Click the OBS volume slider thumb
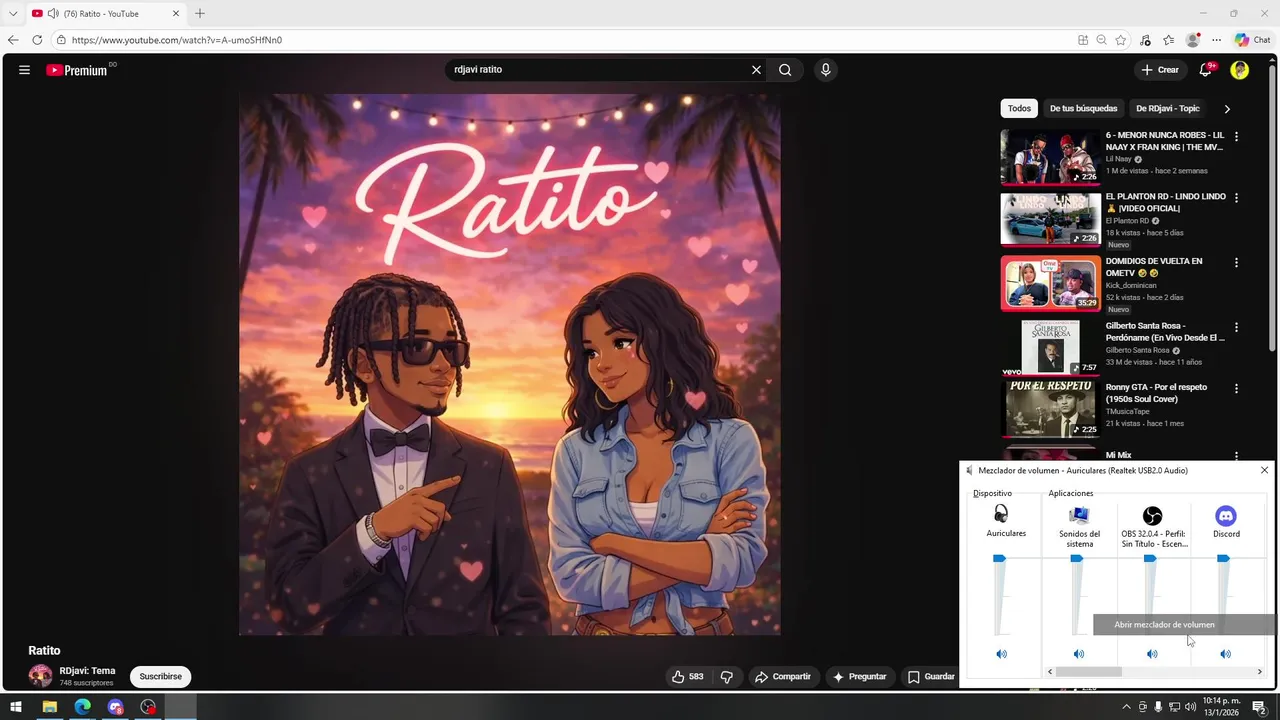The width and height of the screenshot is (1280, 720). (1150, 559)
